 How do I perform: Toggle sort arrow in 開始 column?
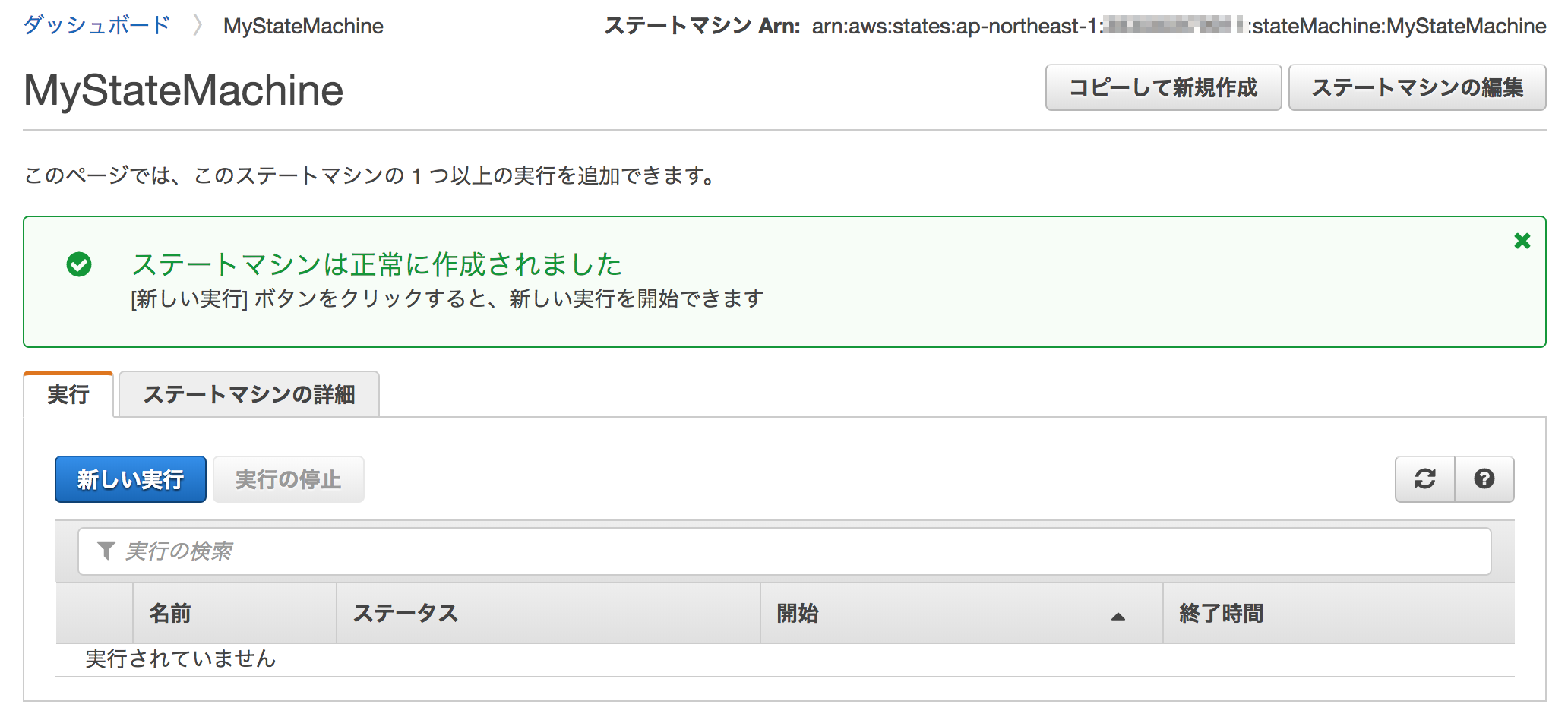(x=1118, y=616)
